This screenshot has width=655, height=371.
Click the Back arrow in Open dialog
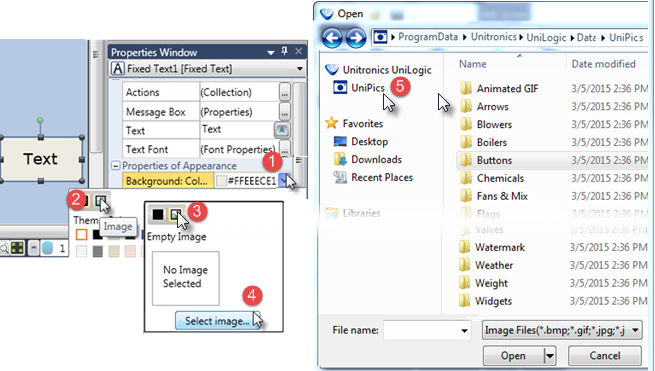pyautogui.click(x=333, y=38)
